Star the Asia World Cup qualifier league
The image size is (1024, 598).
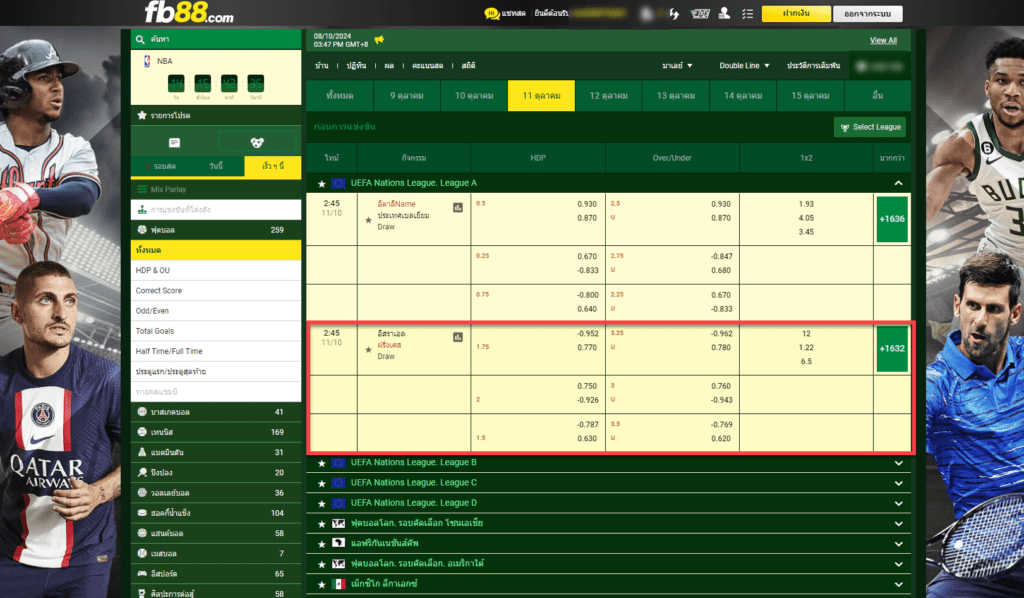(x=321, y=524)
